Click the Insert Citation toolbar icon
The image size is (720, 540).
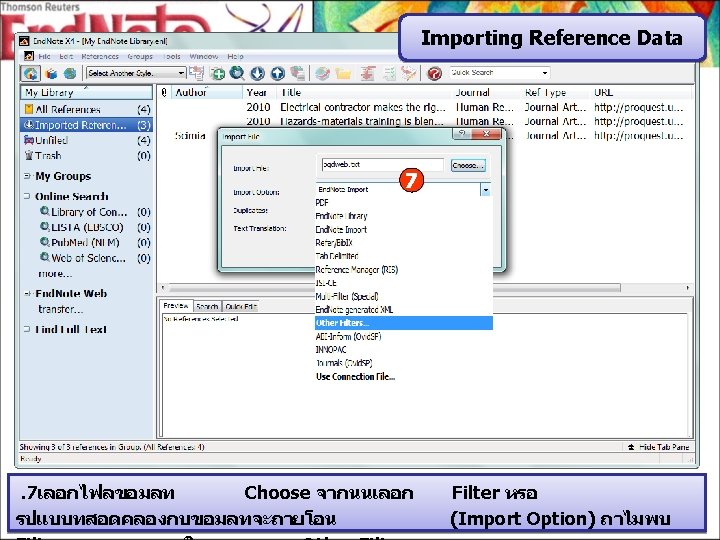point(367,73)
